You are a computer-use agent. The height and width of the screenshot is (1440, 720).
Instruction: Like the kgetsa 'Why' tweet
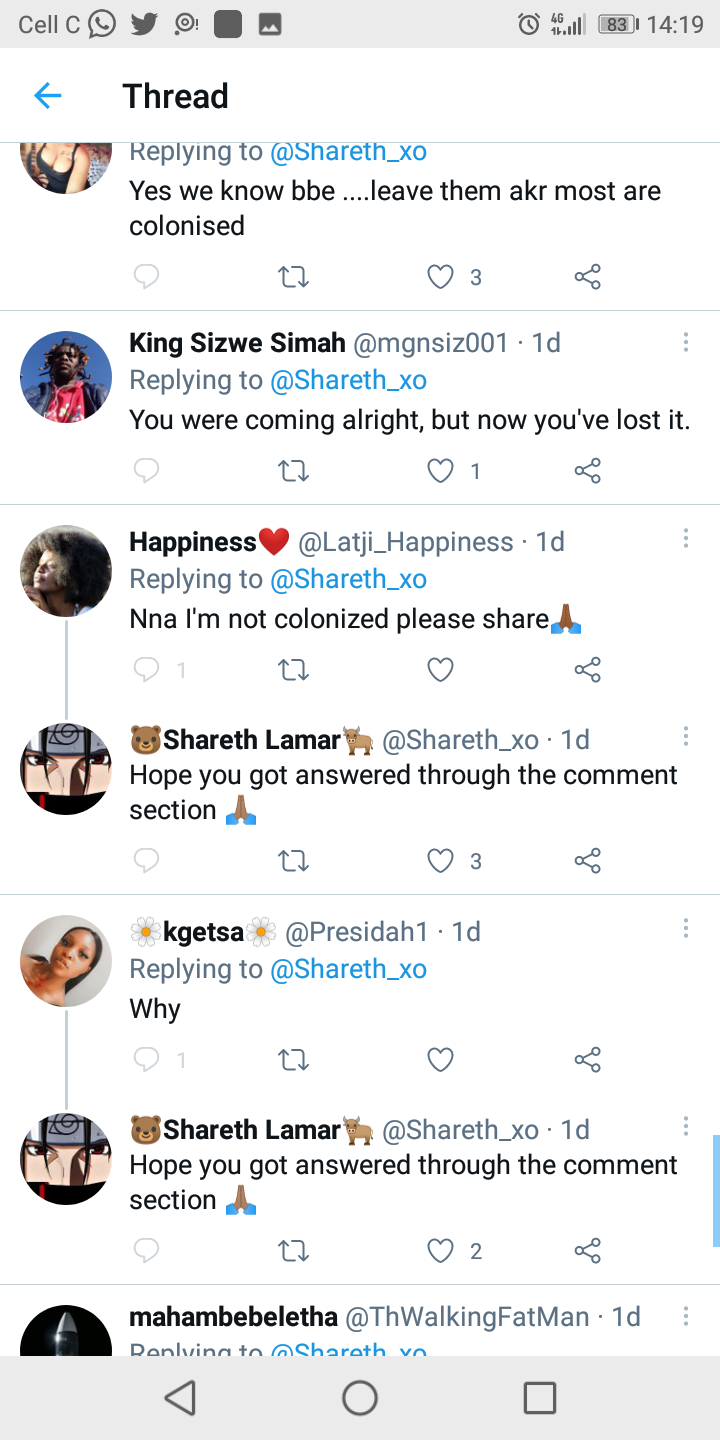[x=441, y=1059]
